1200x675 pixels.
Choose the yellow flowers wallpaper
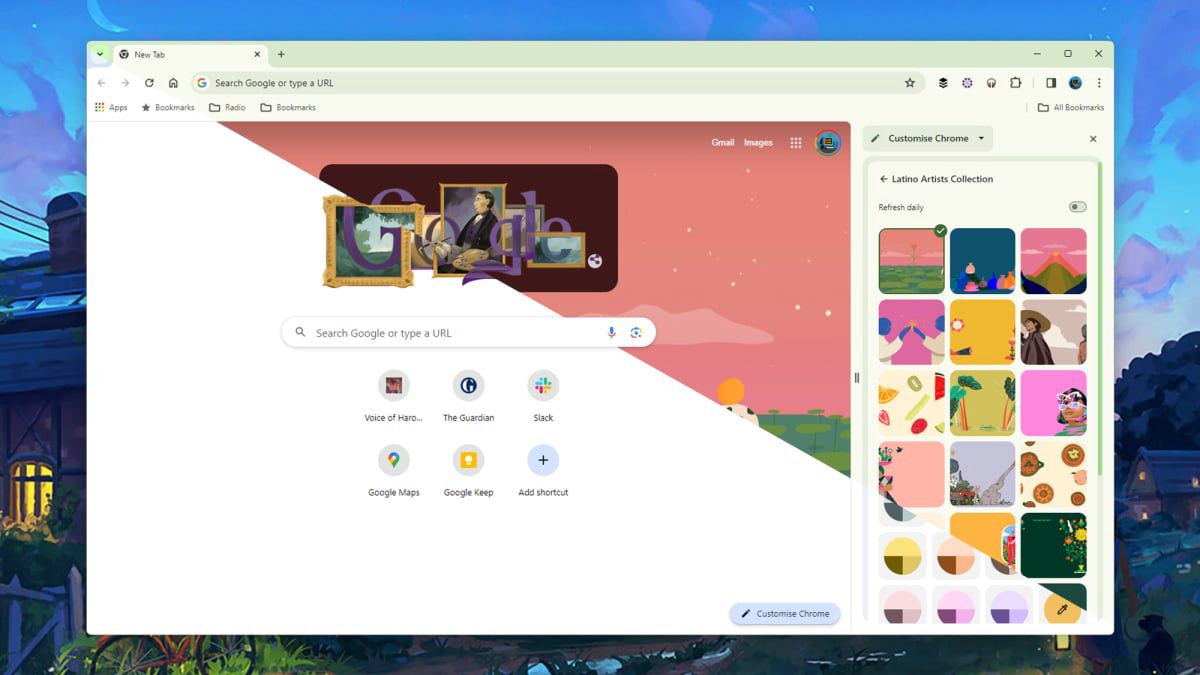click(x=983, y=332)
